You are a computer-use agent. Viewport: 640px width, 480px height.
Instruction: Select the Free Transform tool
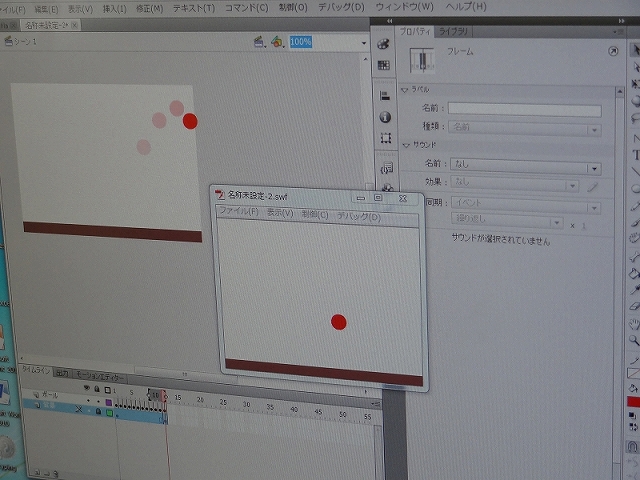click(x=636, y=84)
